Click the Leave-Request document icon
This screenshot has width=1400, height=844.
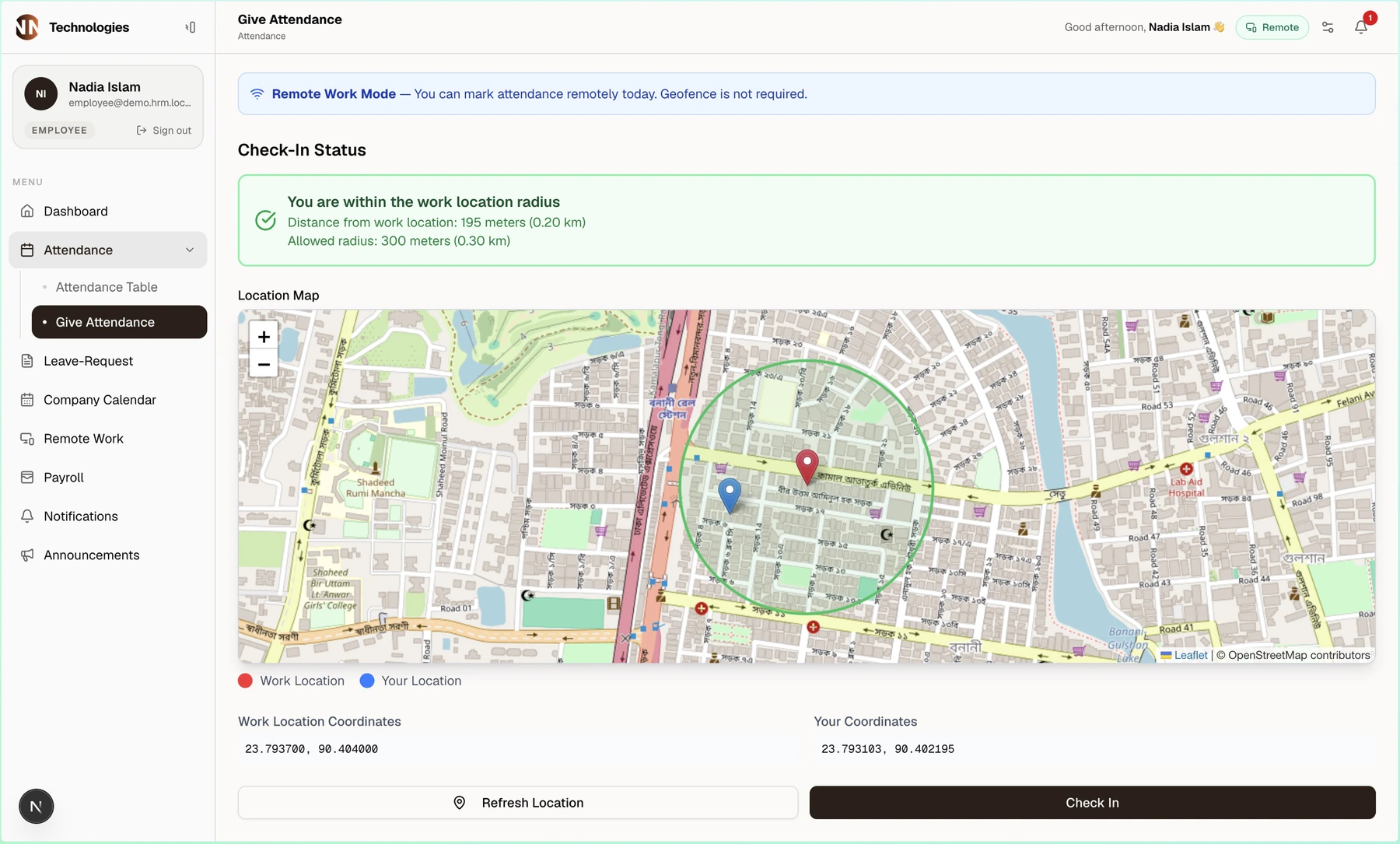coord(27,361)
